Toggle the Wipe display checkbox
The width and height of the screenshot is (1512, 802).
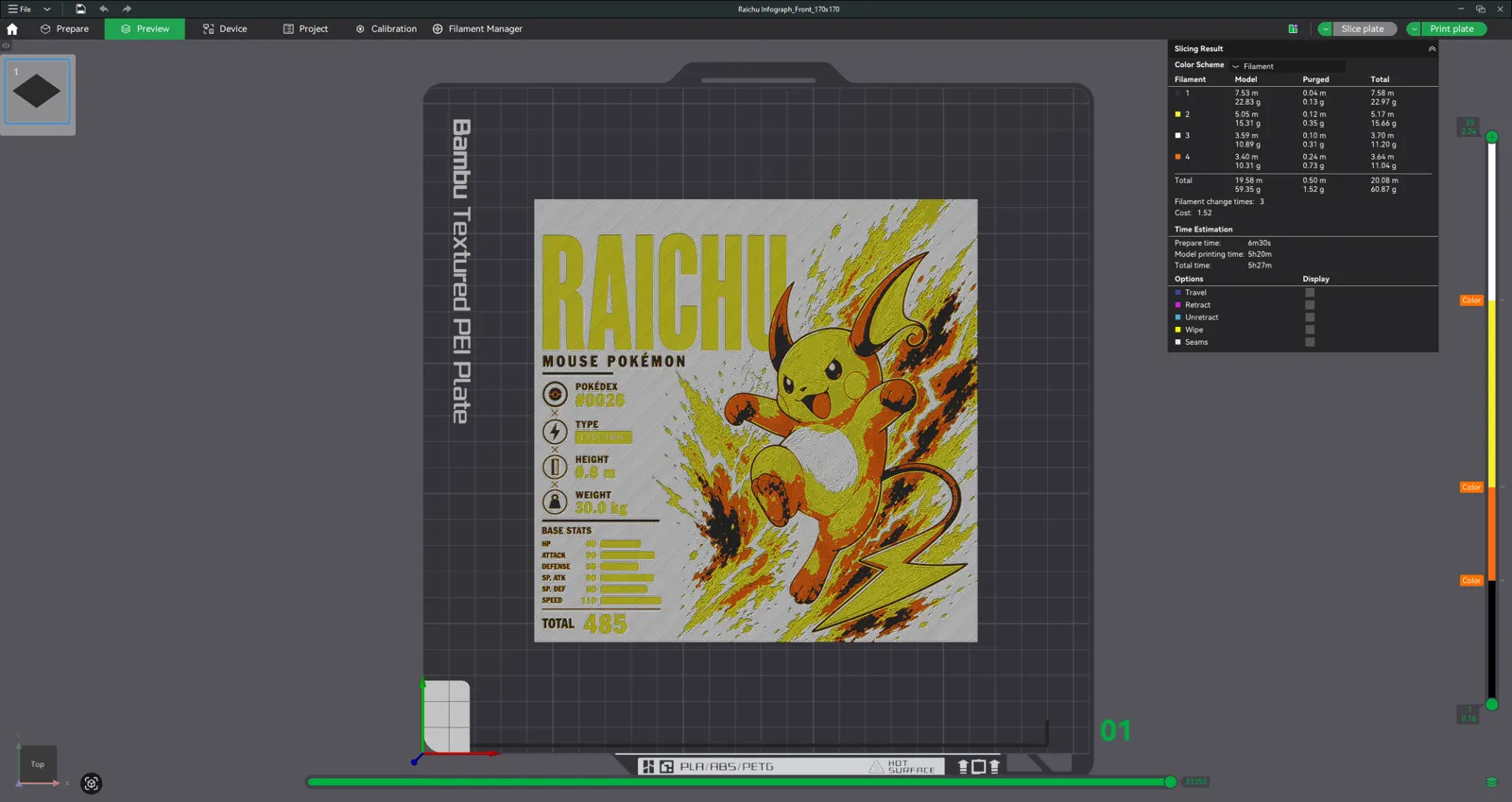1310,330
